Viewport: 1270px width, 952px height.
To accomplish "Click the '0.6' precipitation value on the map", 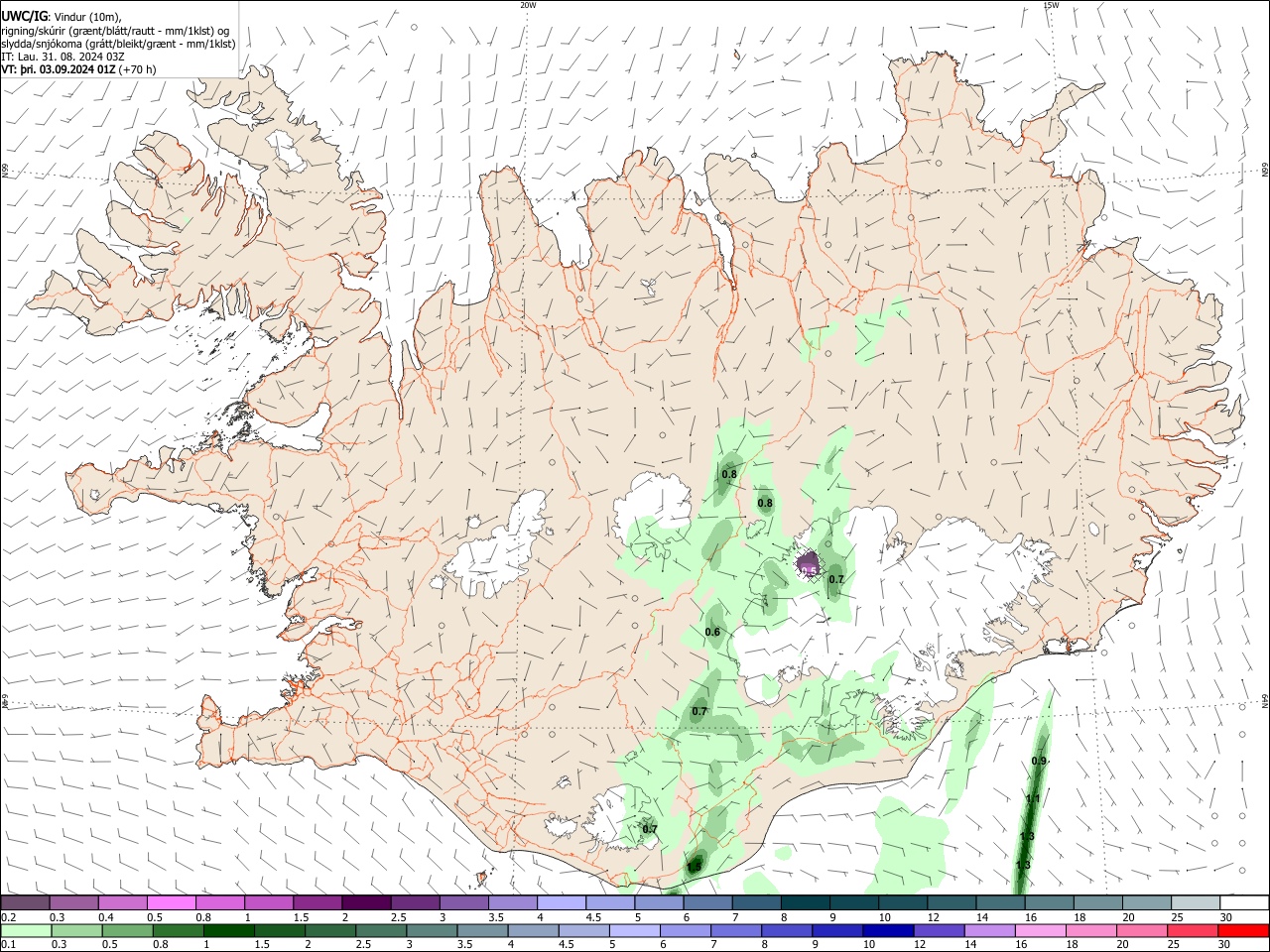I will (712, 633).
